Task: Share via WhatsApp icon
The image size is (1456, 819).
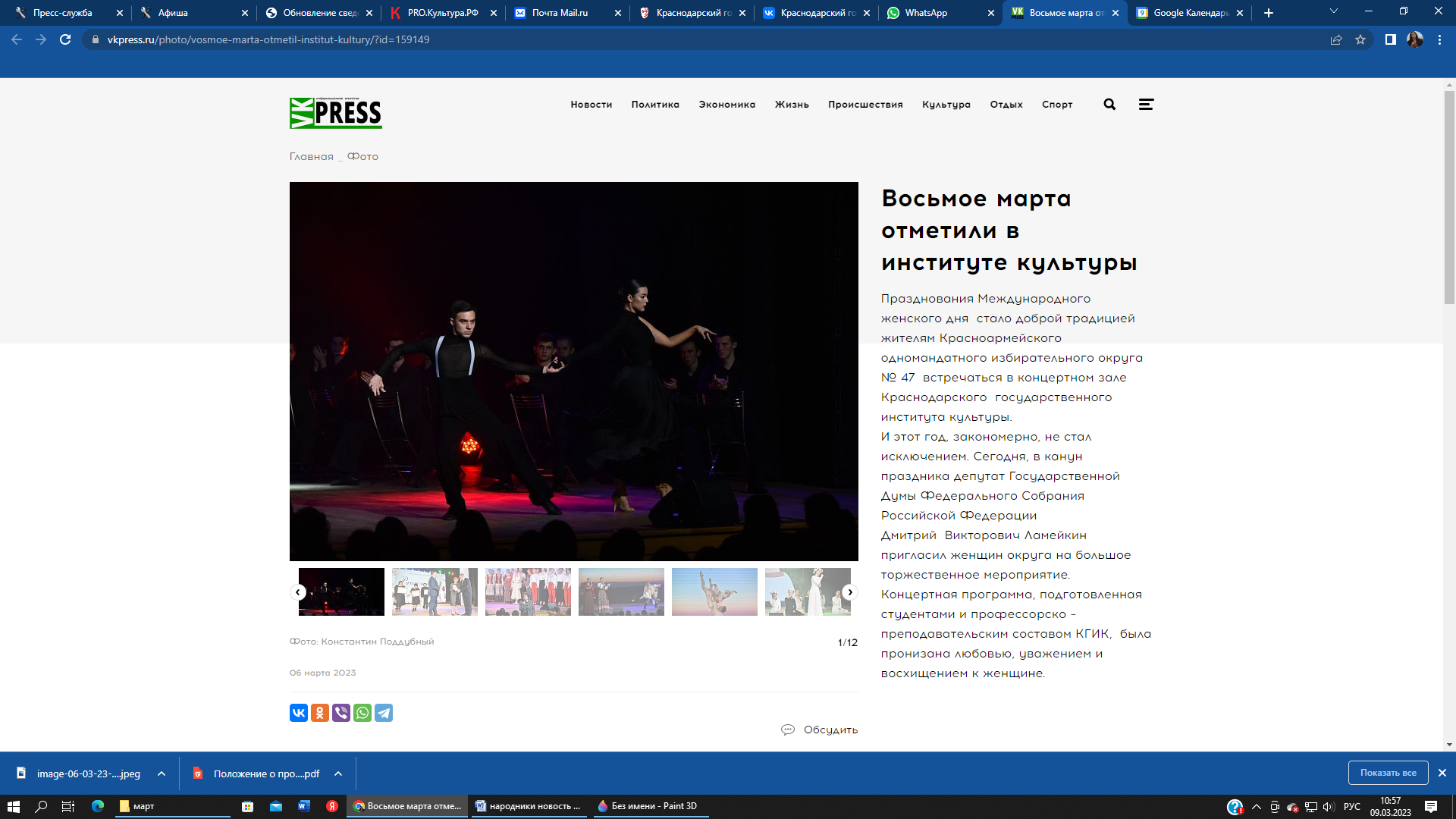Action: (x=362, y=713)
